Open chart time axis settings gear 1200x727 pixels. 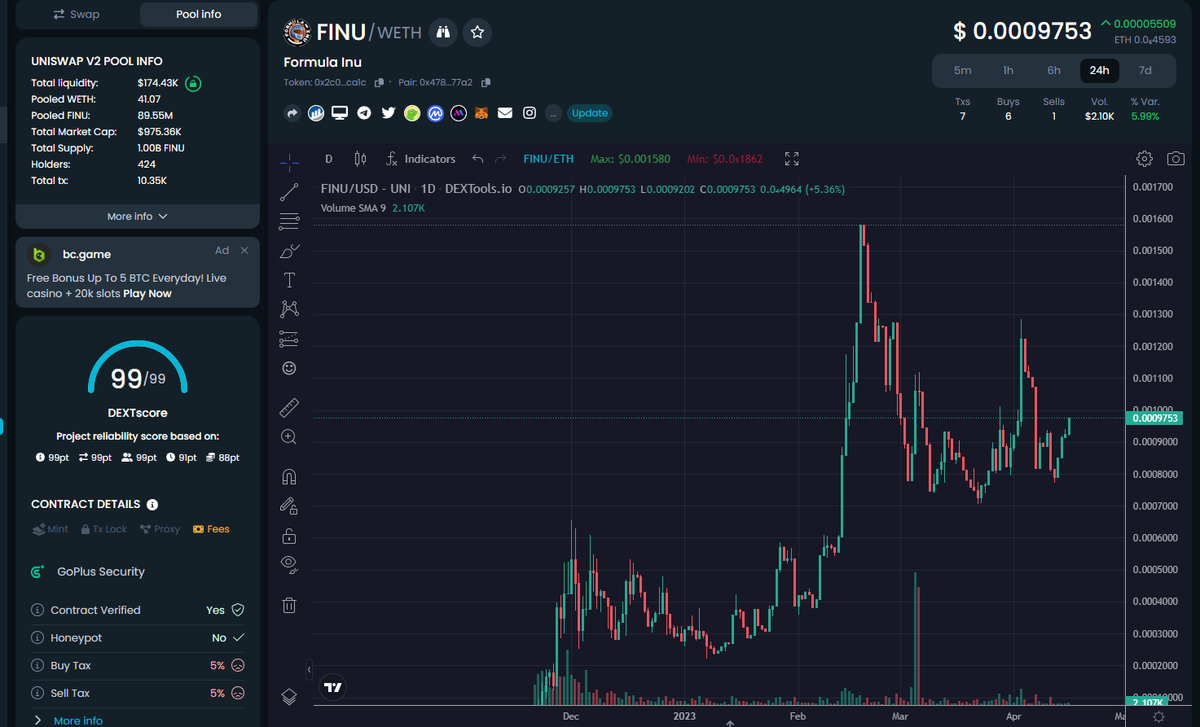coord(1158,718)
